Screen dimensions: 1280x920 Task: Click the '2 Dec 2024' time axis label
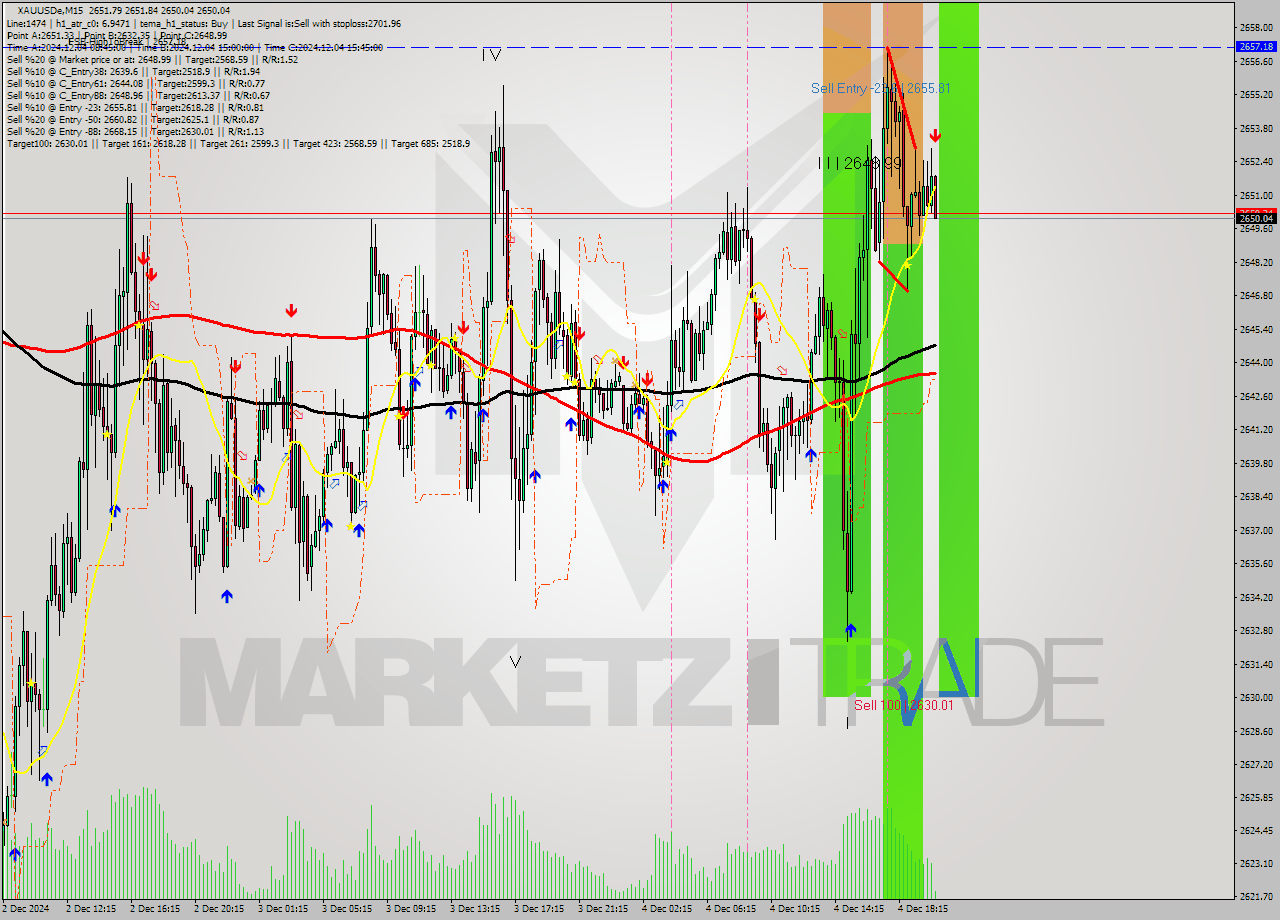27,909
